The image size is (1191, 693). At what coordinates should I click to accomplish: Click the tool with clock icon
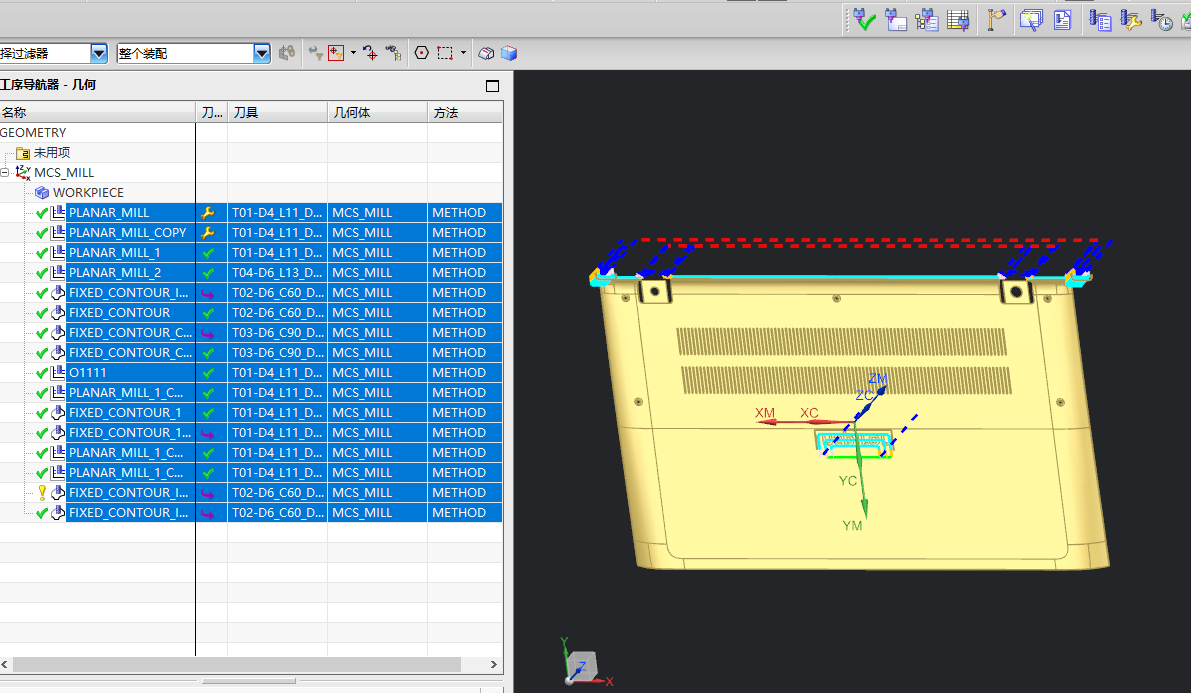1161,21
